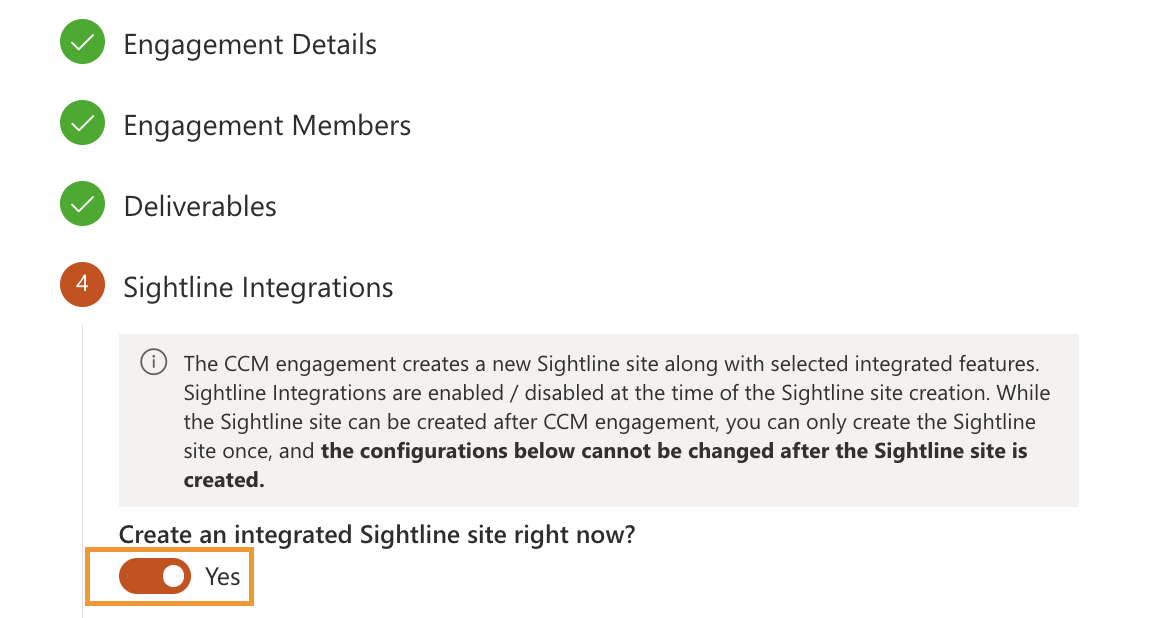This screenshot has height=618, width=1158.
Task: Switch to the Deliverables step
Action: pos(199,206)
